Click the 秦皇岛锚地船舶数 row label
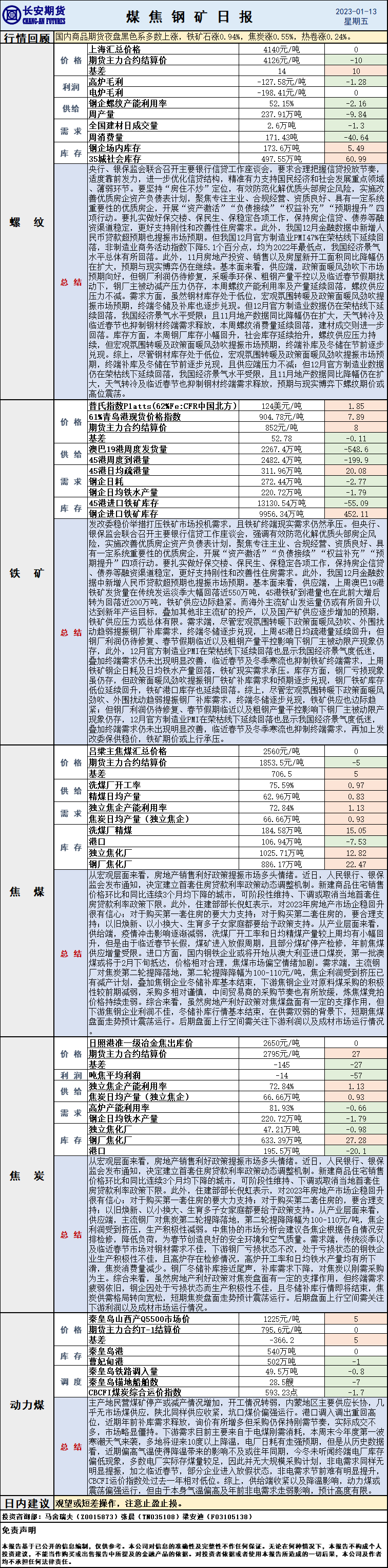 124,1383
